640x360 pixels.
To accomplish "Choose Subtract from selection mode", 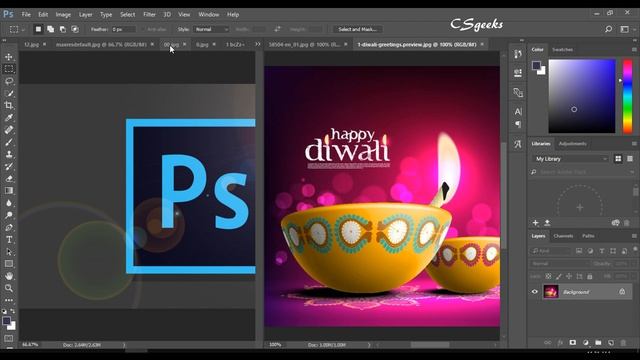I will click(x=62, y=29).
